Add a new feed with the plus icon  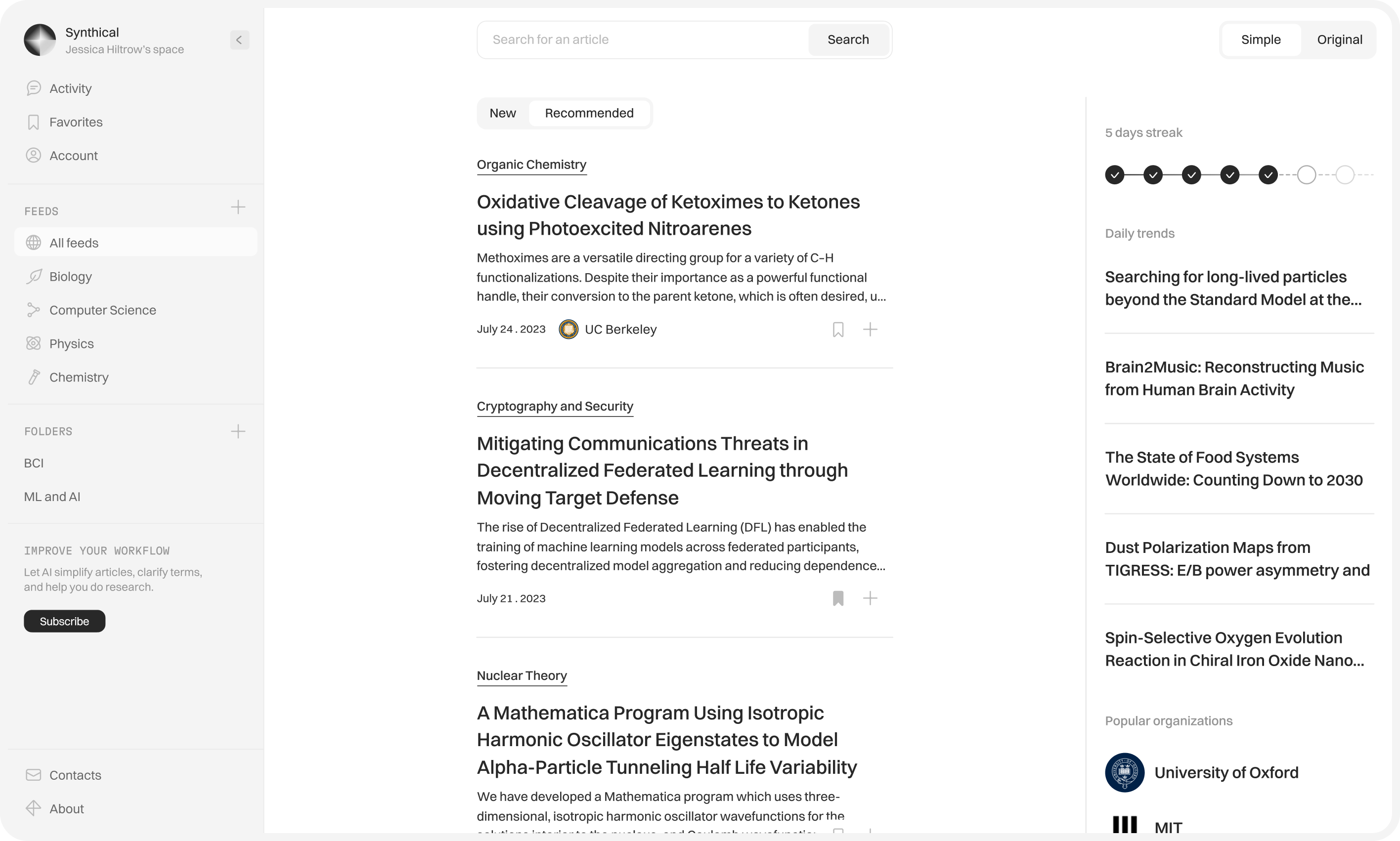(x=238, y=208)
